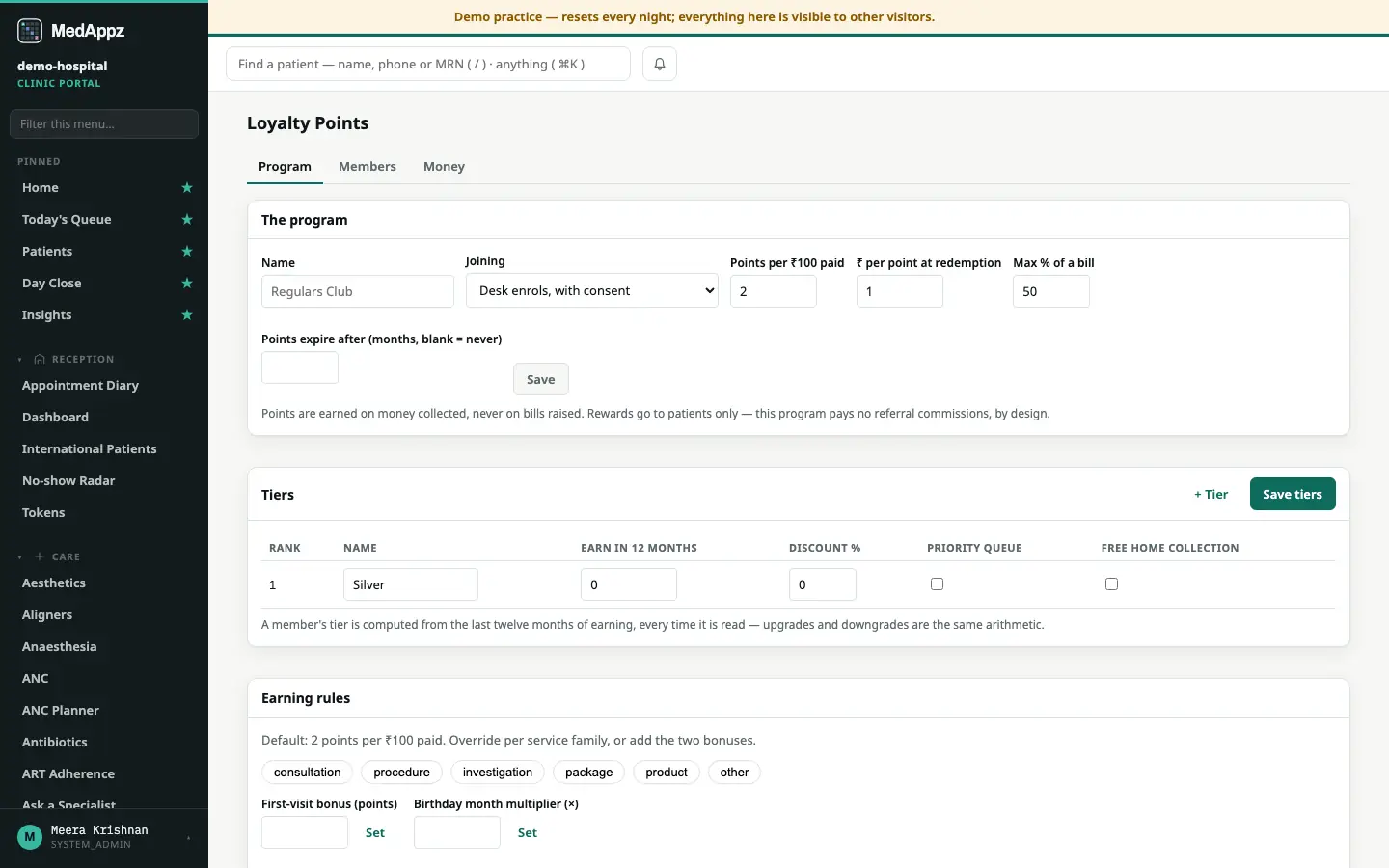Toggle the Patients pin star
This screenshot has height=868, width=1389.
coord(187,252)
